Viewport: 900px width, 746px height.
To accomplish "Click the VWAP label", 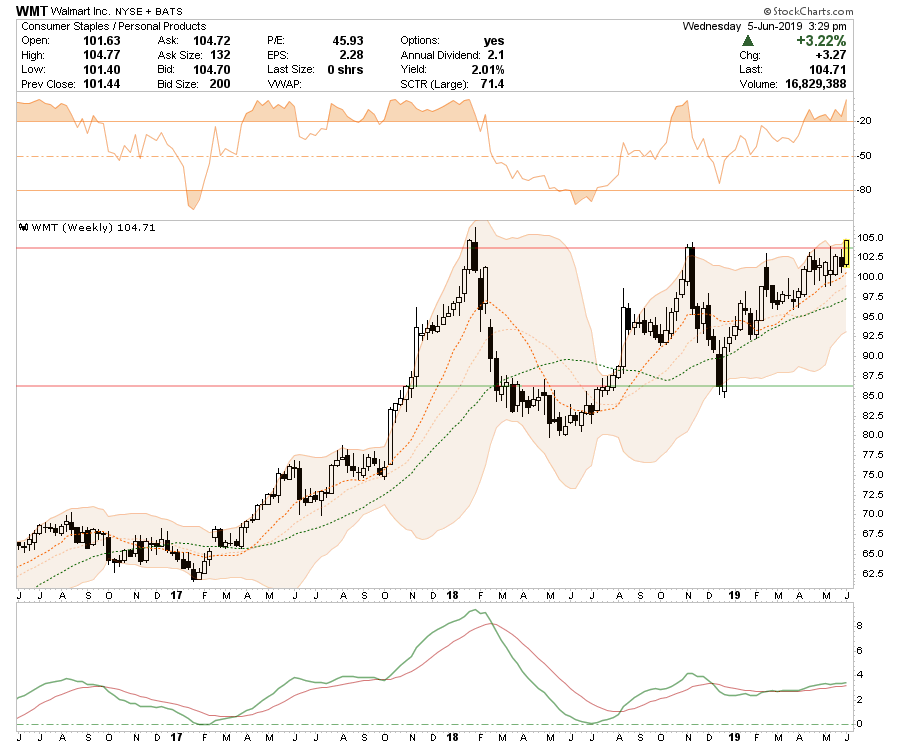I will [284, 84].
